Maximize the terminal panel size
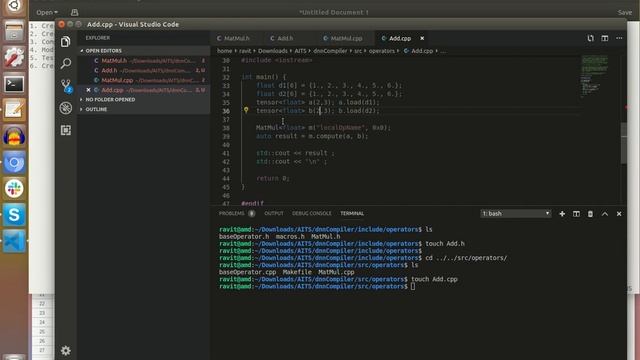640x360 pixels. [x=605, y=214]
